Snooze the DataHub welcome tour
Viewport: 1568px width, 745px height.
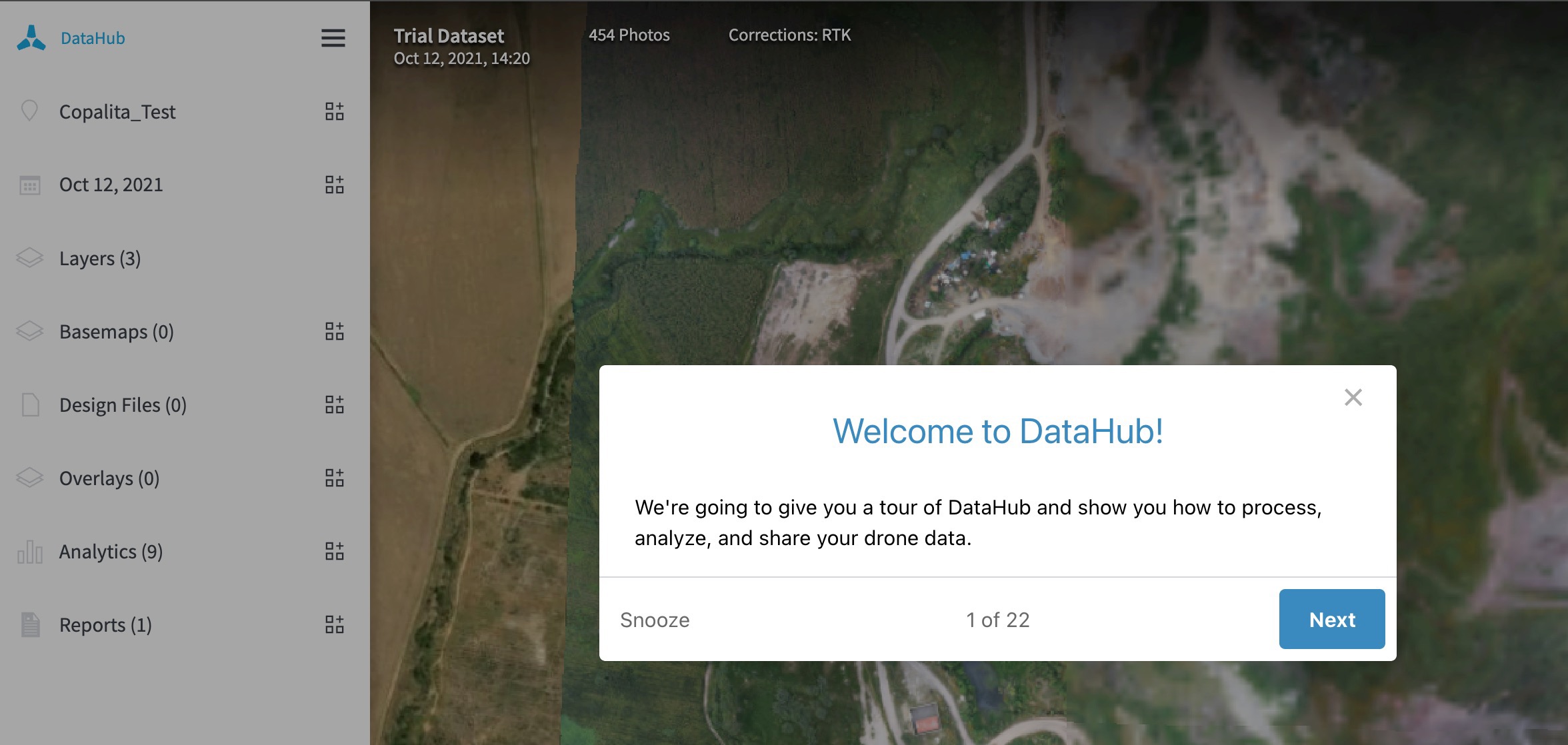tap(655, 620)
